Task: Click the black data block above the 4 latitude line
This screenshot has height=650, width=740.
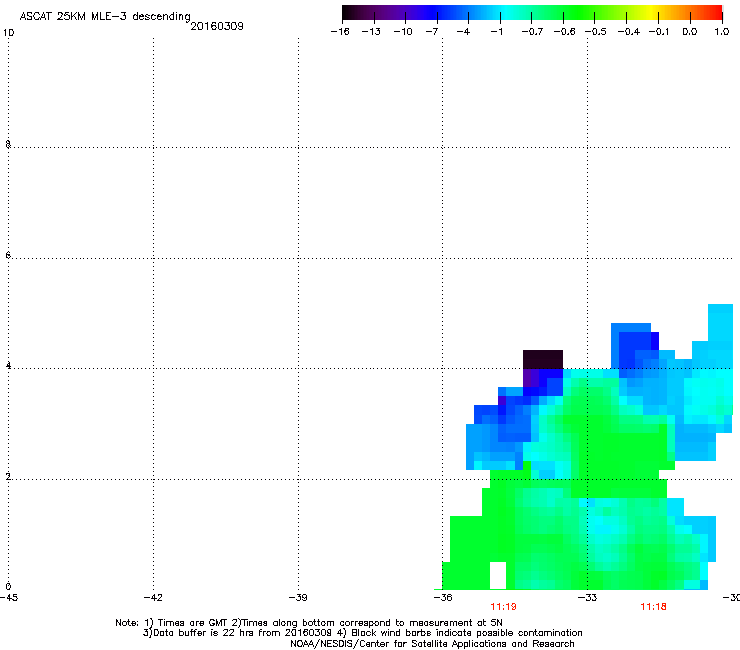Action: click(543, 359)
